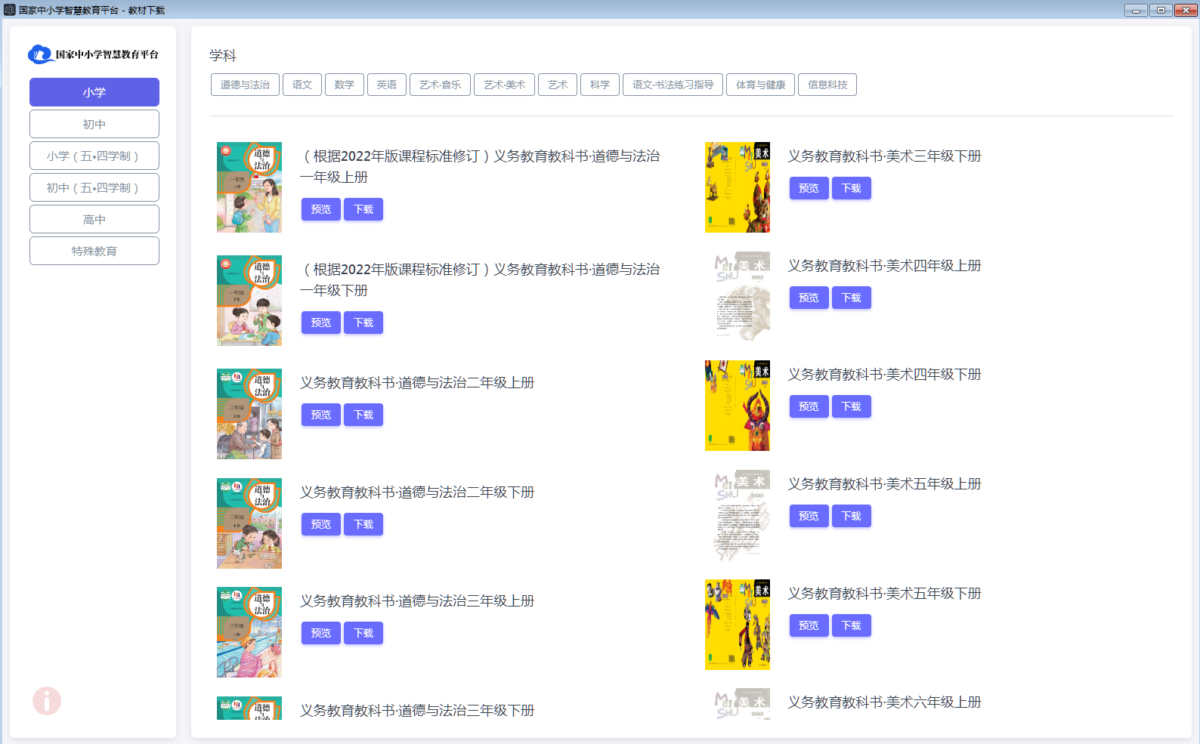Viewport: 1200px width, 744px height.
Task: Click the 国家中小学智慧教育平台 logo
Action: click(93, 54)
